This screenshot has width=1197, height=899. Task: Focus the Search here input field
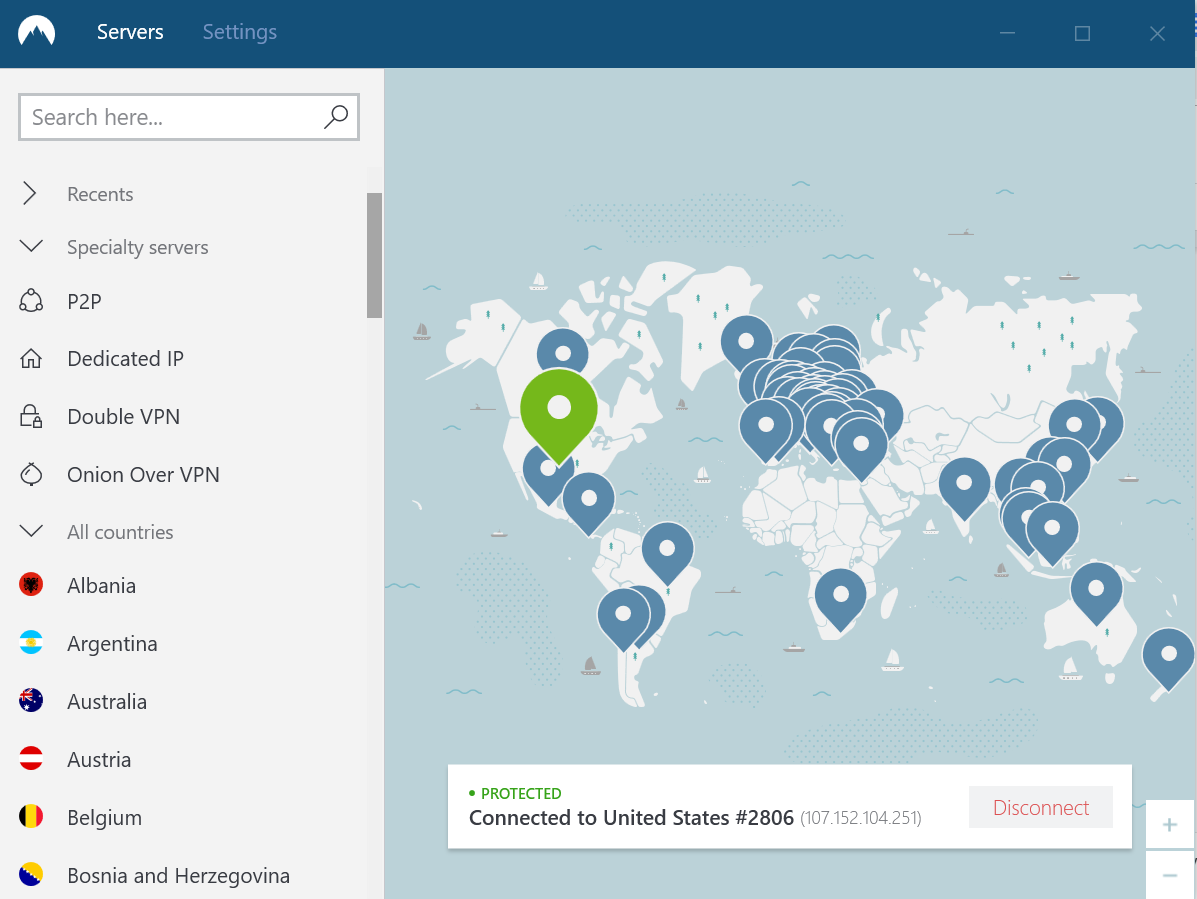(170, 117)
